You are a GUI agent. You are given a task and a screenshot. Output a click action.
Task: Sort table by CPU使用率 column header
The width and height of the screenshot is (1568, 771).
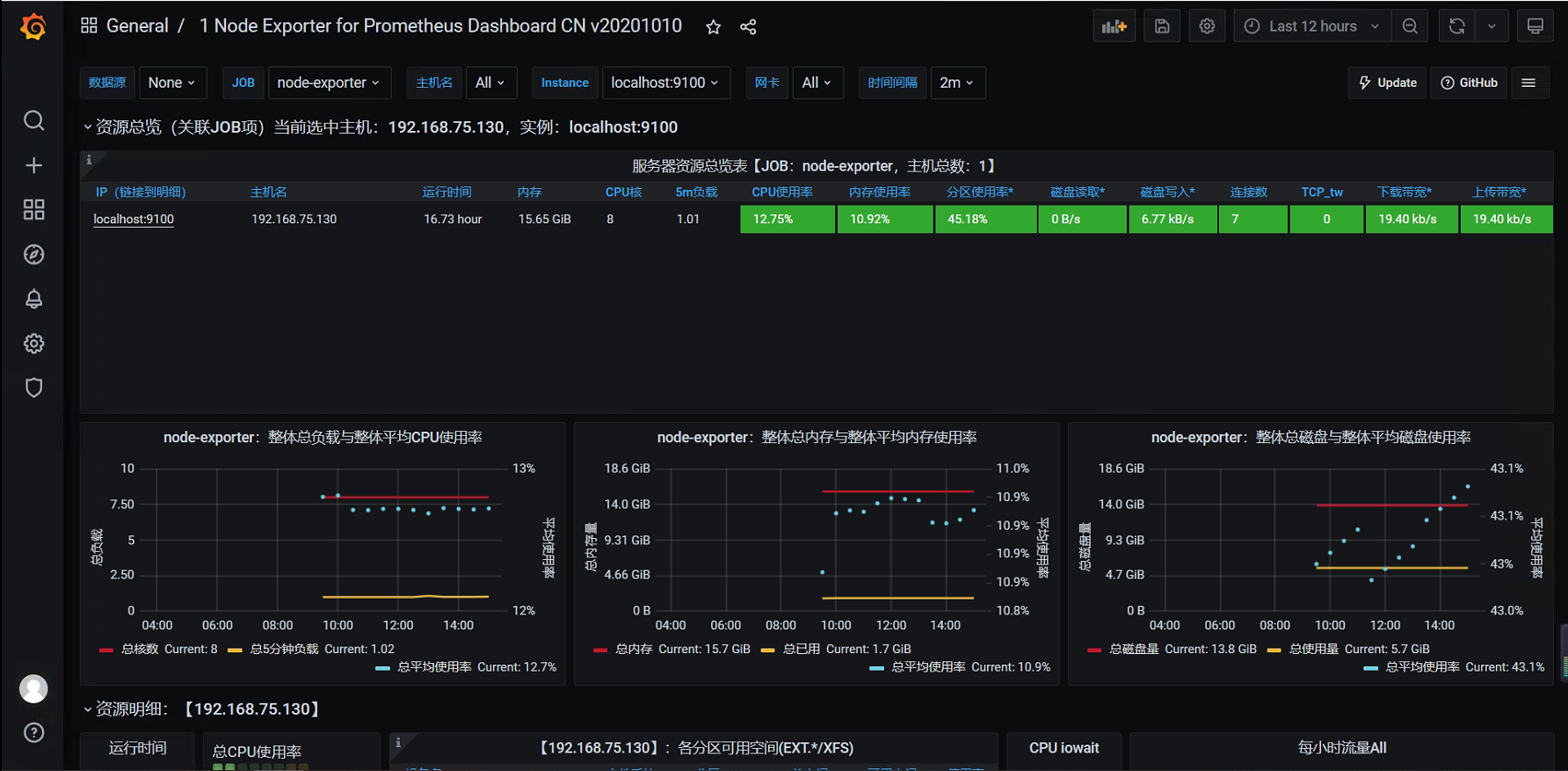tap(781, 192)
